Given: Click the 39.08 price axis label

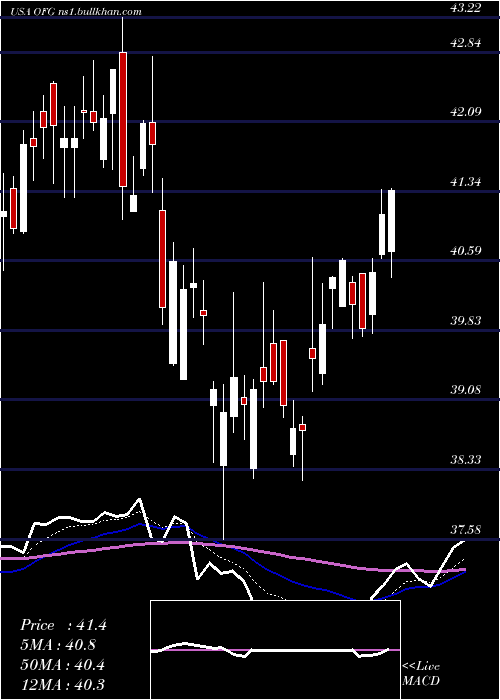Looking at the screenshot, I should 466,390.
